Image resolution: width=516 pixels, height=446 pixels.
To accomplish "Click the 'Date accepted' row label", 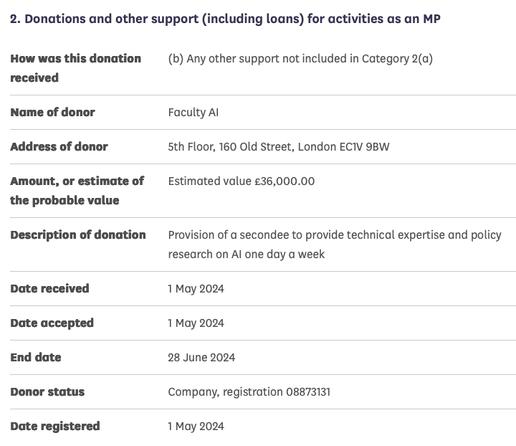I will tap(52, 323).
